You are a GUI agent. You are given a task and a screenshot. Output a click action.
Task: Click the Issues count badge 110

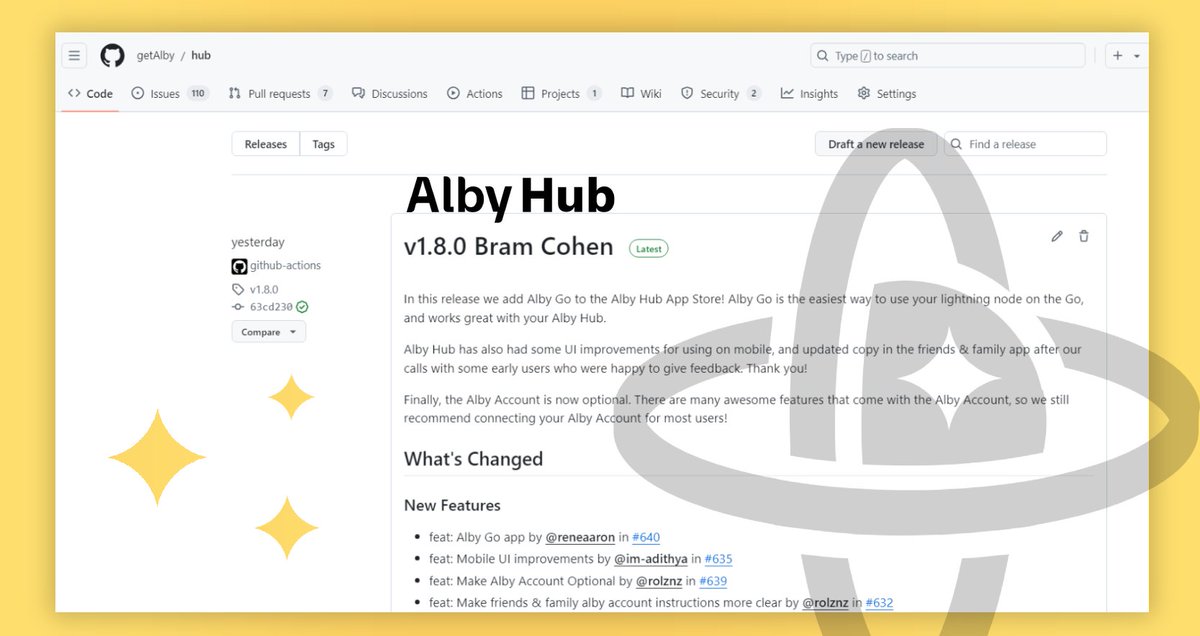click(x=198, y=94)
